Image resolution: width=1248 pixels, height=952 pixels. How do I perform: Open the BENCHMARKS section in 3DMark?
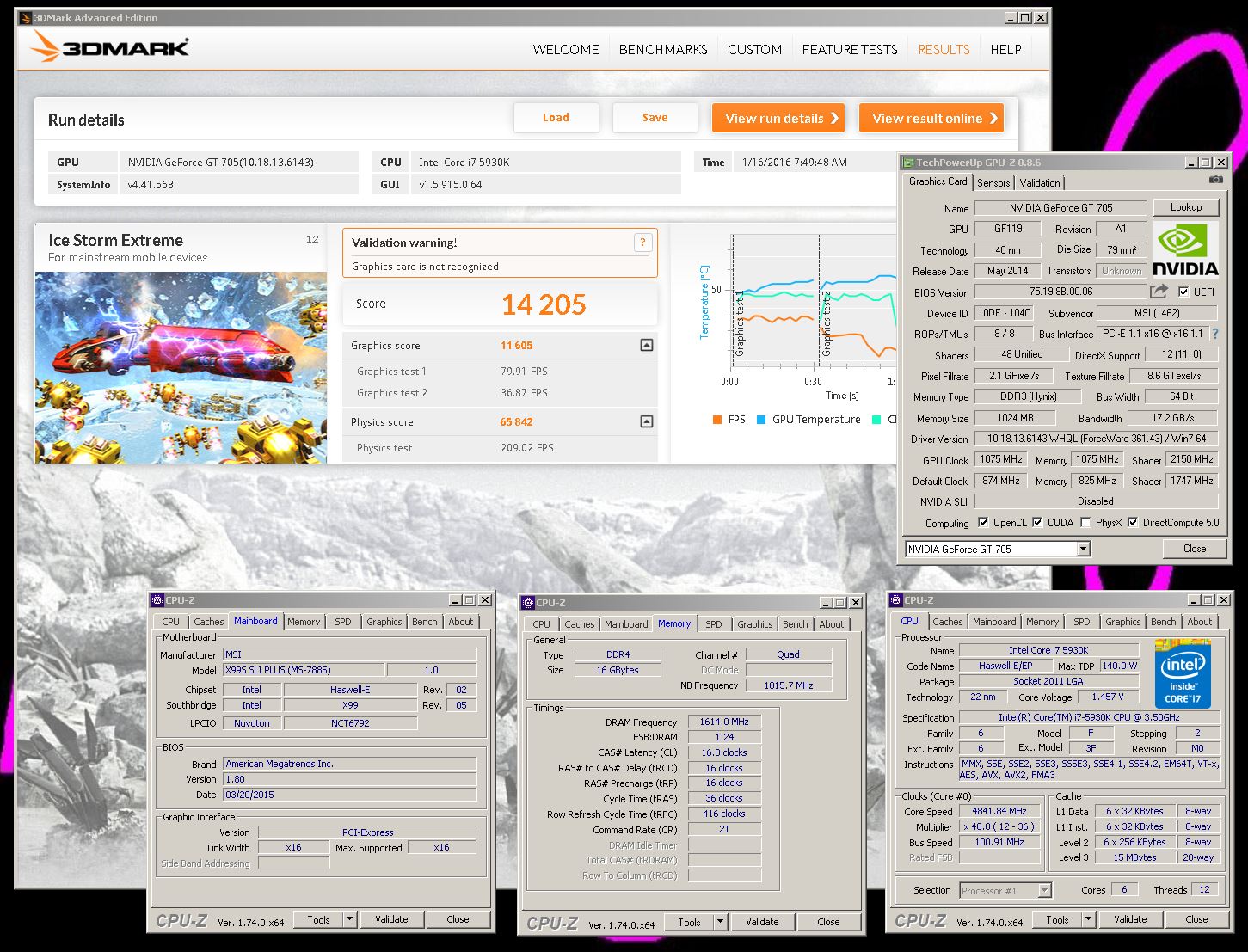point(663,49)
